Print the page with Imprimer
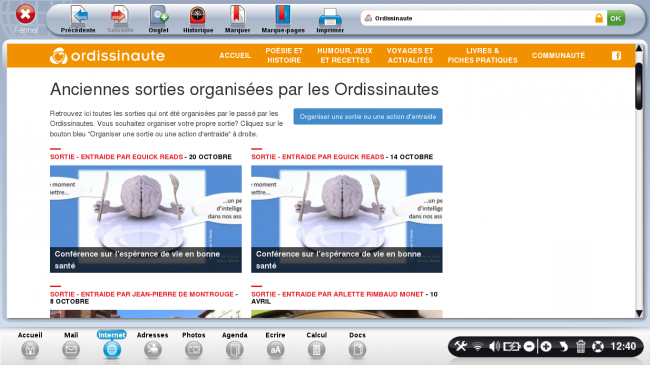This screenshot has width=650, height=365. click(x=330, y=19)
